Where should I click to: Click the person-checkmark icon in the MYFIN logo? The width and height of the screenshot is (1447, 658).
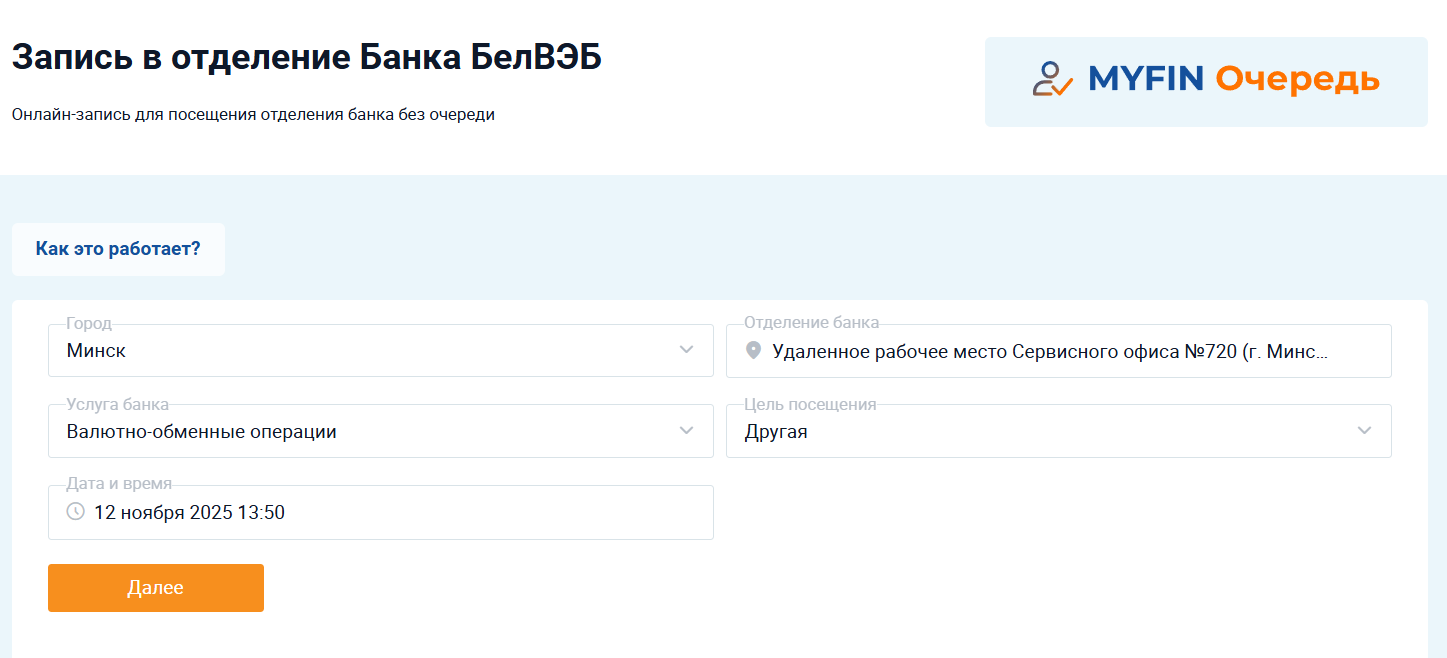coord(1052,80)
